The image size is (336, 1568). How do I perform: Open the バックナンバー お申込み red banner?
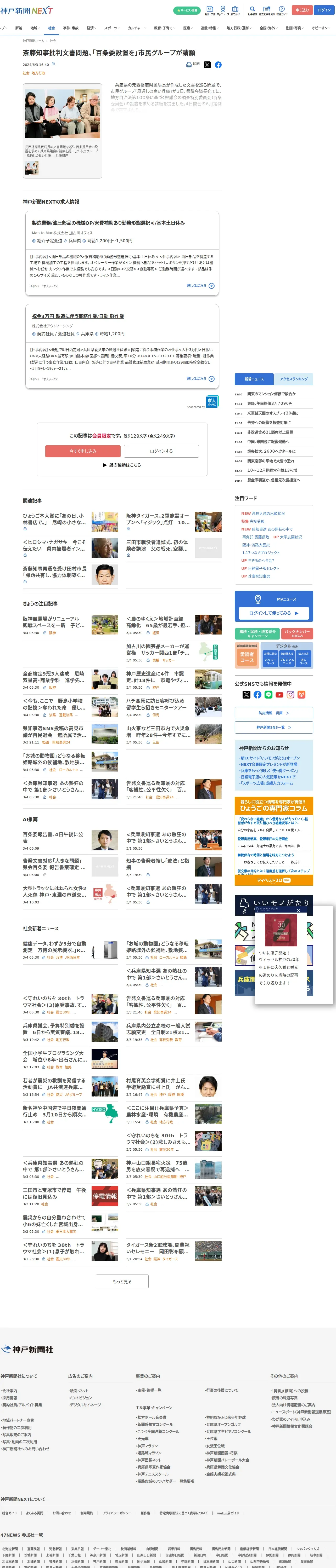pos(298,634)
